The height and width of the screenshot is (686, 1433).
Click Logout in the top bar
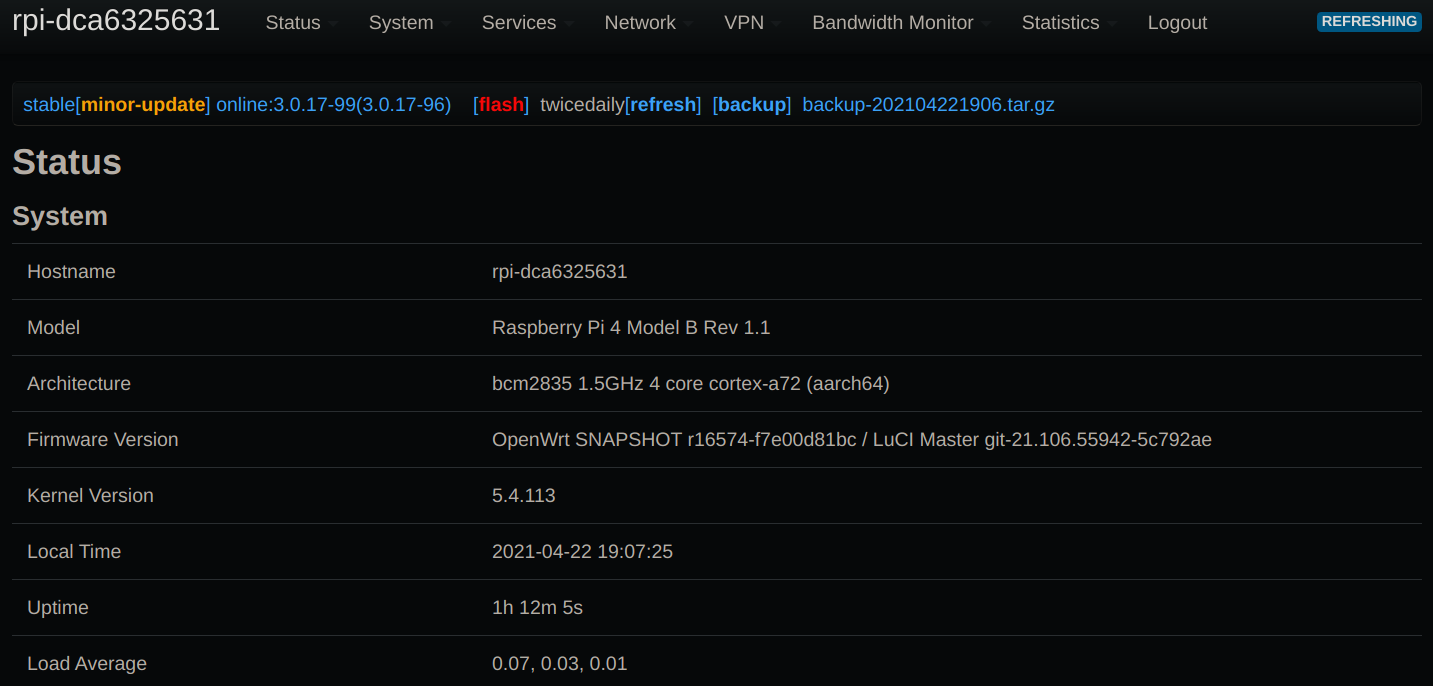point(1177,23)
